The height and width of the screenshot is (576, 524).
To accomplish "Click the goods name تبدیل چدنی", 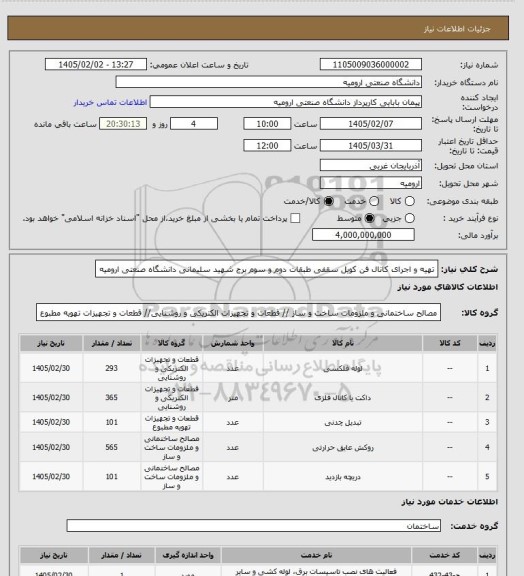I will (343, 422).
